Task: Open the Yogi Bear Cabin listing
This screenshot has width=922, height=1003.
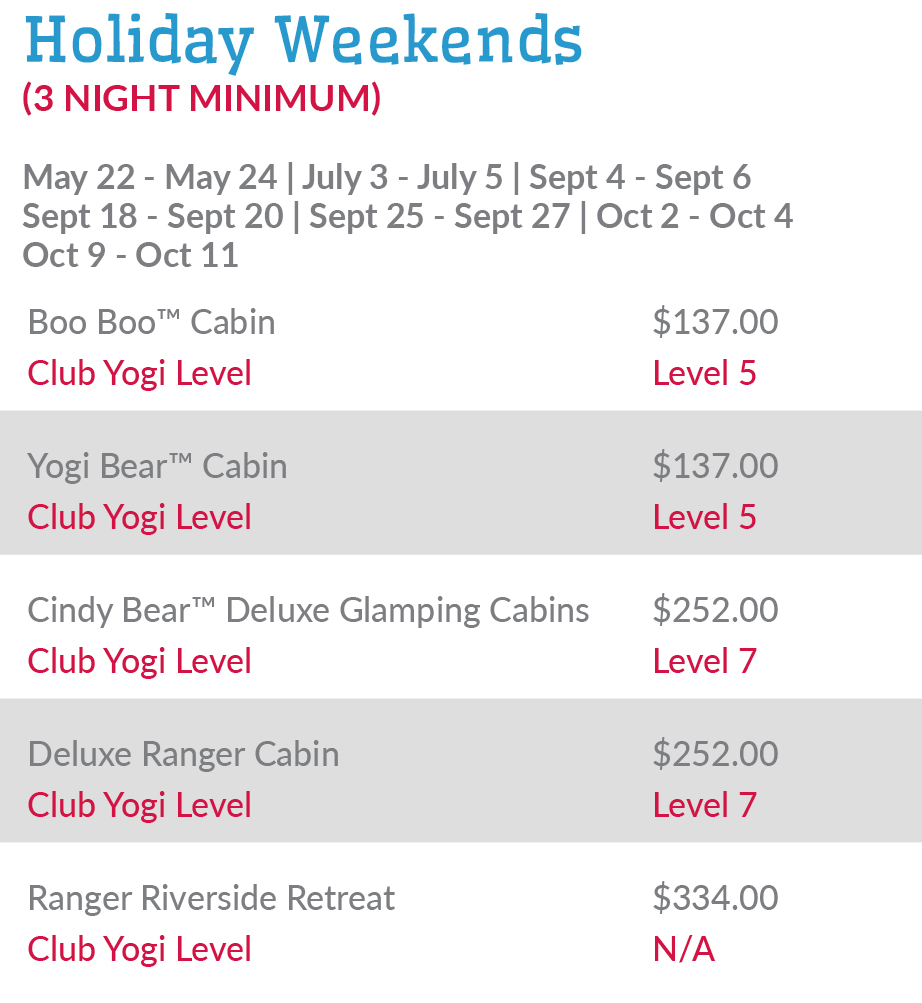Action: [x=157, y=467]
